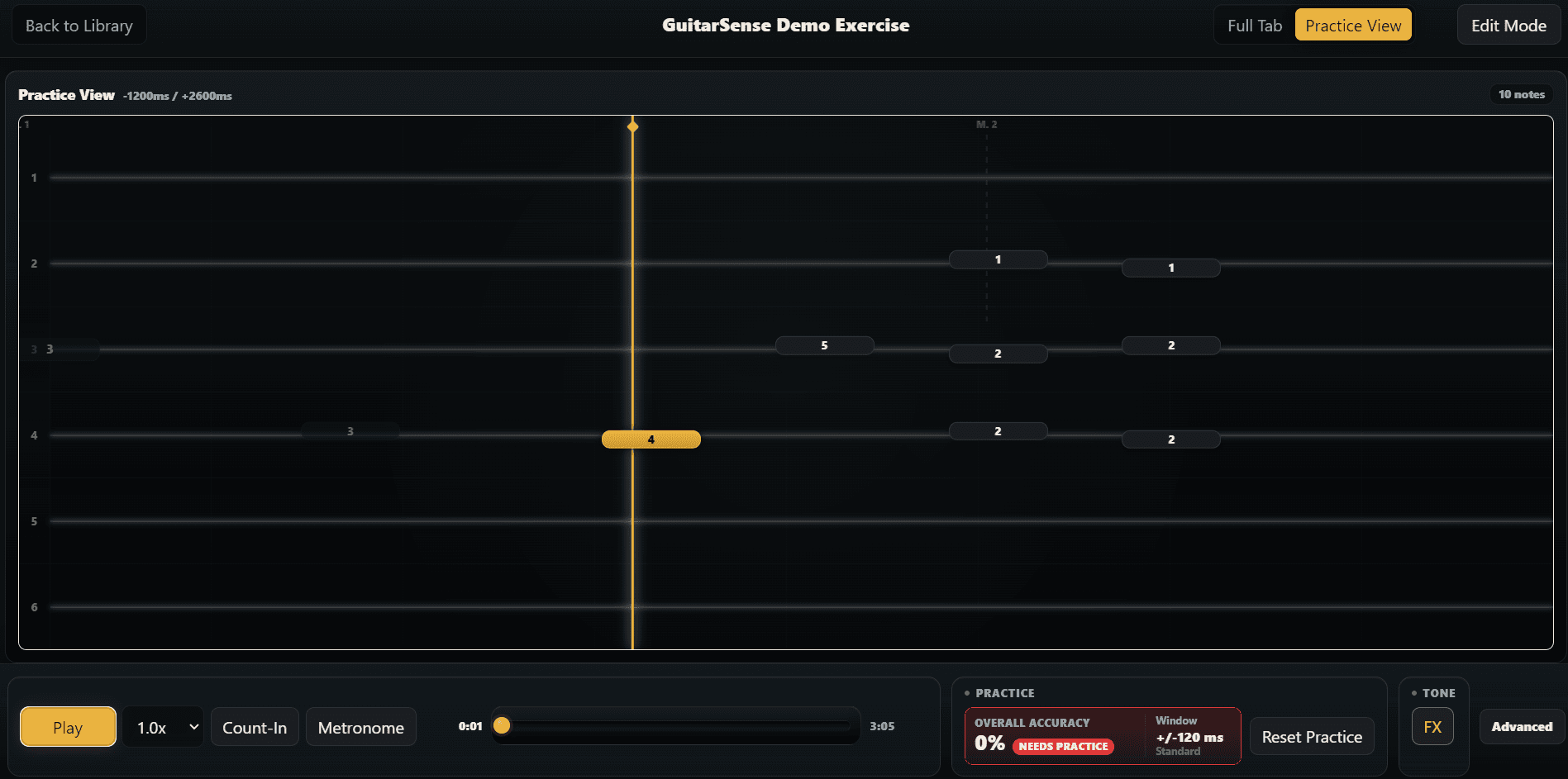The width and height of the screenshot is (1568, 779).
Task: Open the accuracy Window +/-120 ms setting
Action: (x=1189, y=735)
